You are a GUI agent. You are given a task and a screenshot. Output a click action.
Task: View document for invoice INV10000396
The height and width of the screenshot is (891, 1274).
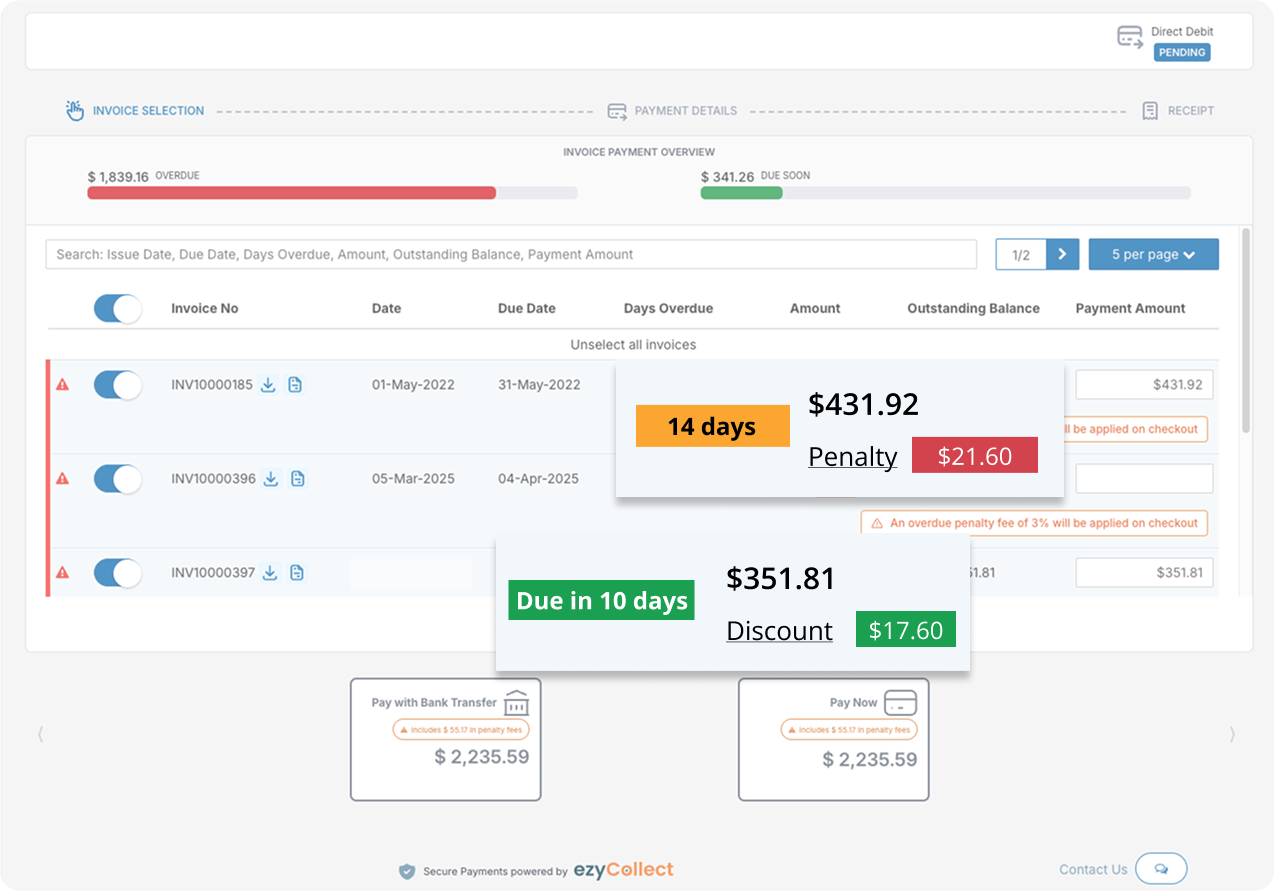pos(297,479)
